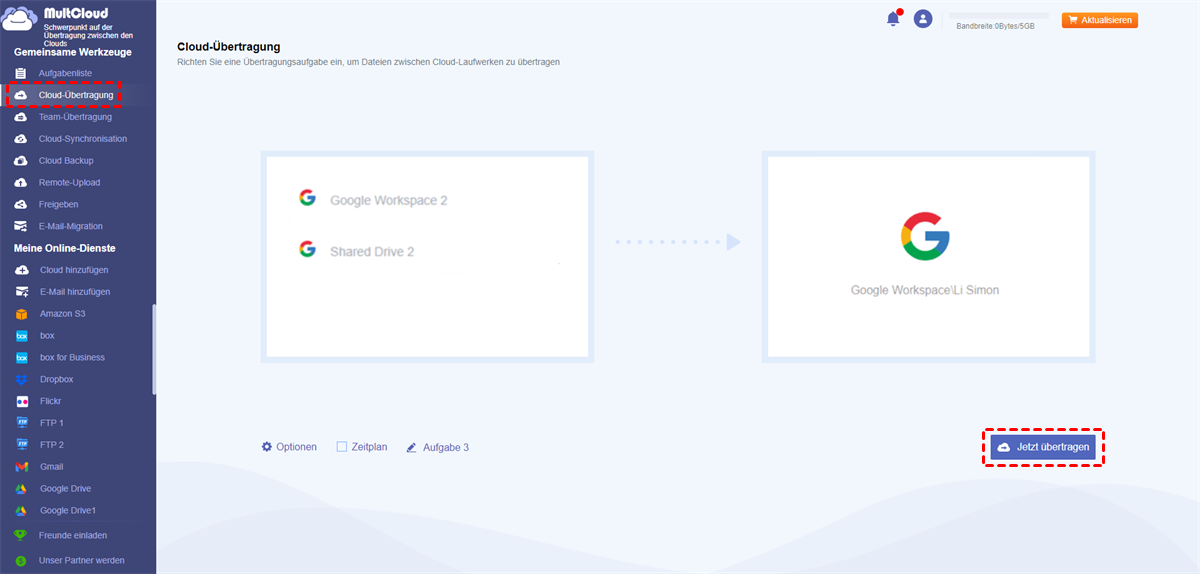The image size is (1200, 574).
Task: Click the Cloud-Übertragung cloud icon
Action: tap(21, 95)
